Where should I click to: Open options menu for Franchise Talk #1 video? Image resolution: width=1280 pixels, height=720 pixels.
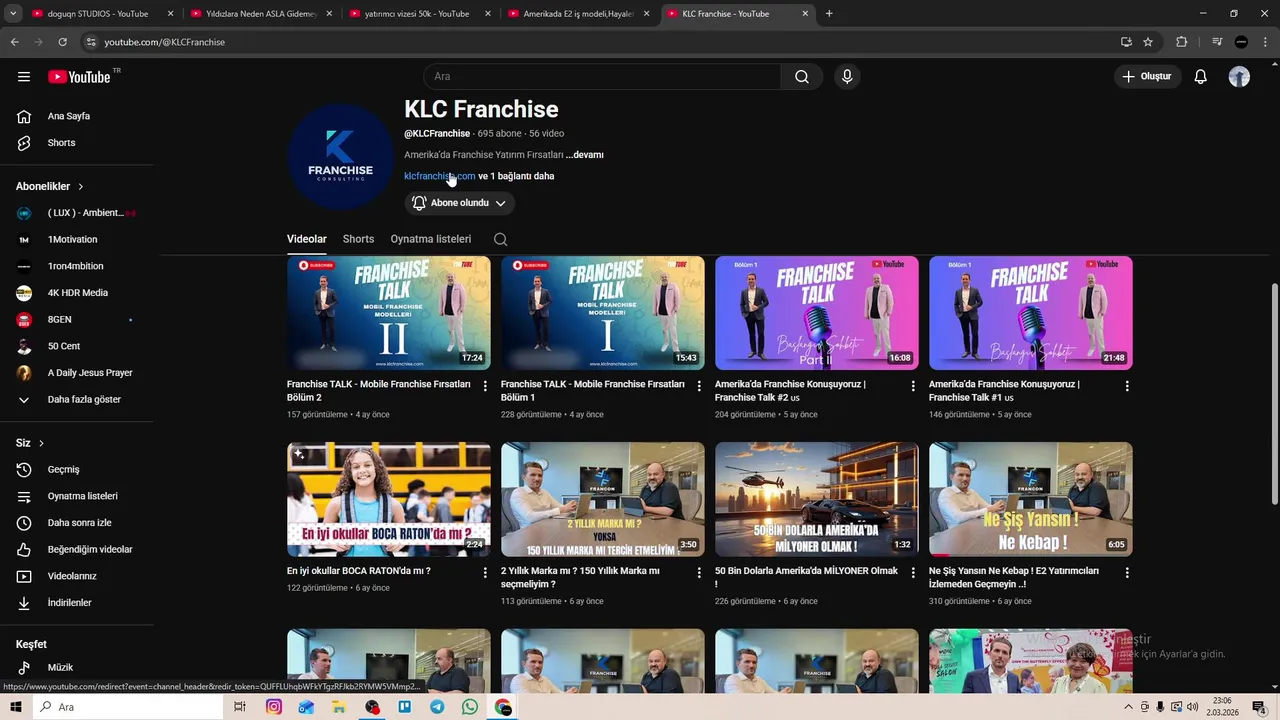point(1127,386)
